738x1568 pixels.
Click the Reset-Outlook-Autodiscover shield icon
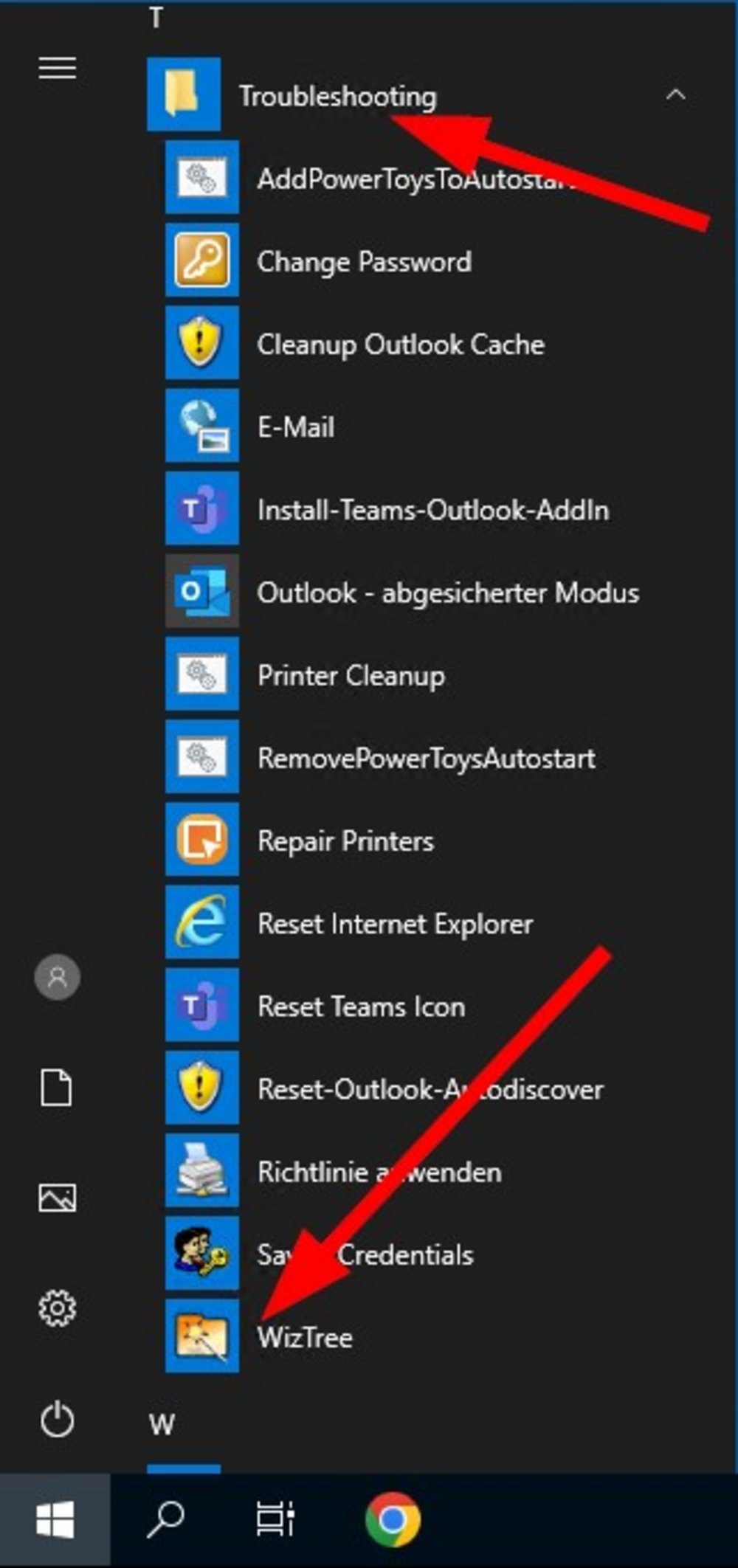(202, 1087)
